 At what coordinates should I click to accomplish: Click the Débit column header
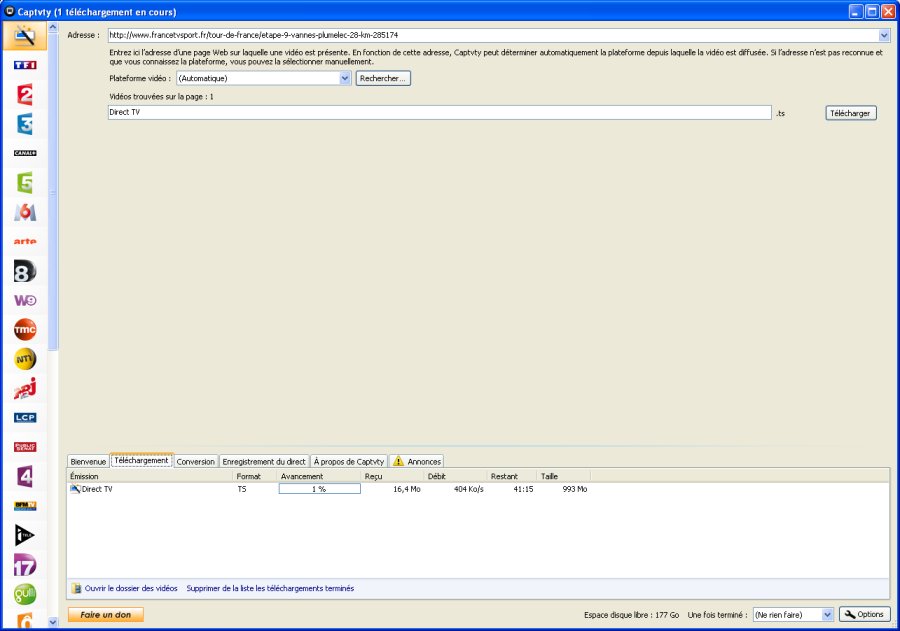click(x=456, y=476)
